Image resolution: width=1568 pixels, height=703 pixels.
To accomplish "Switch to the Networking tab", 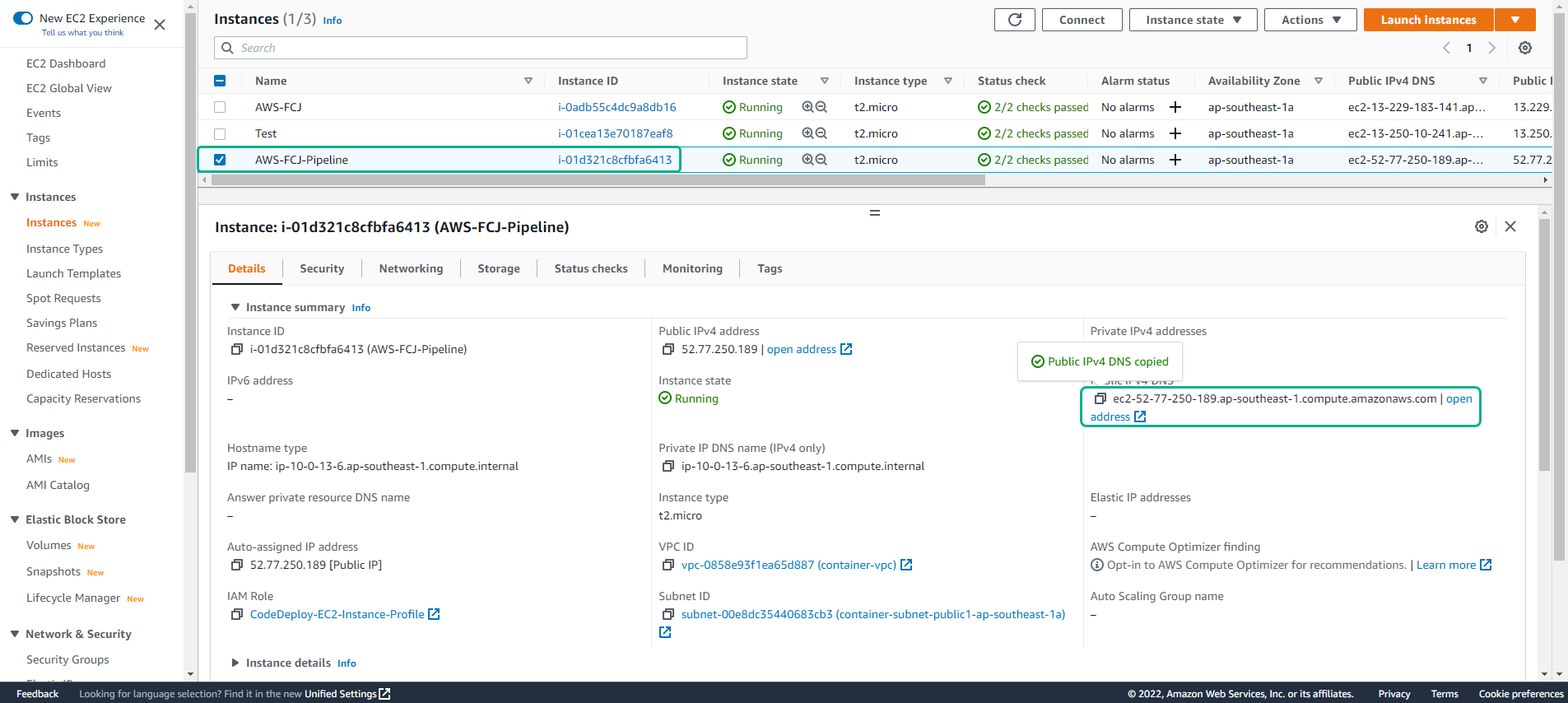I will point(411,268).
